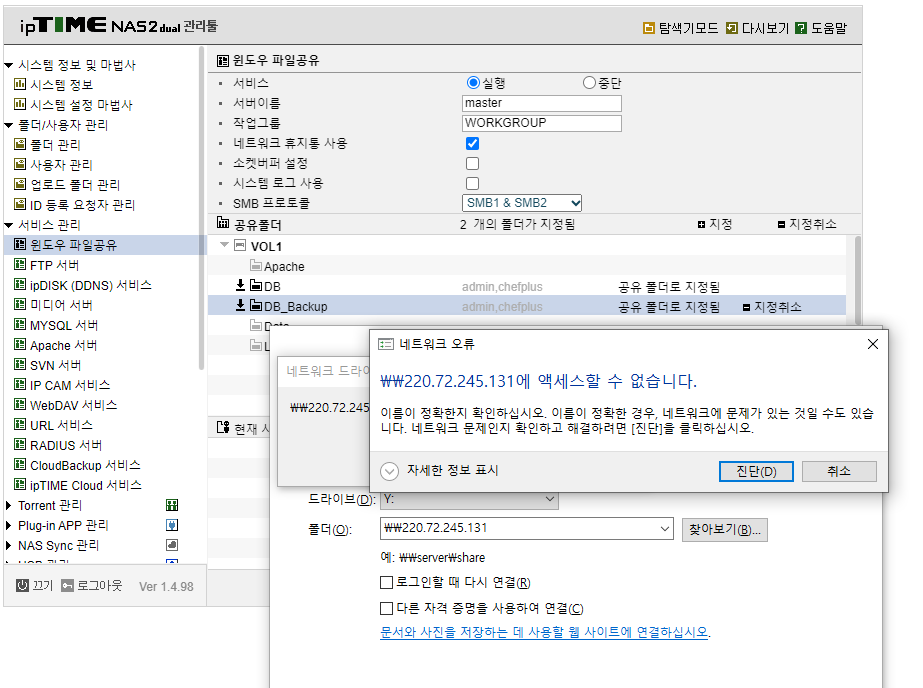Collapse the VOL1 volume tree
923x688 pixels.
pos(224,244)
